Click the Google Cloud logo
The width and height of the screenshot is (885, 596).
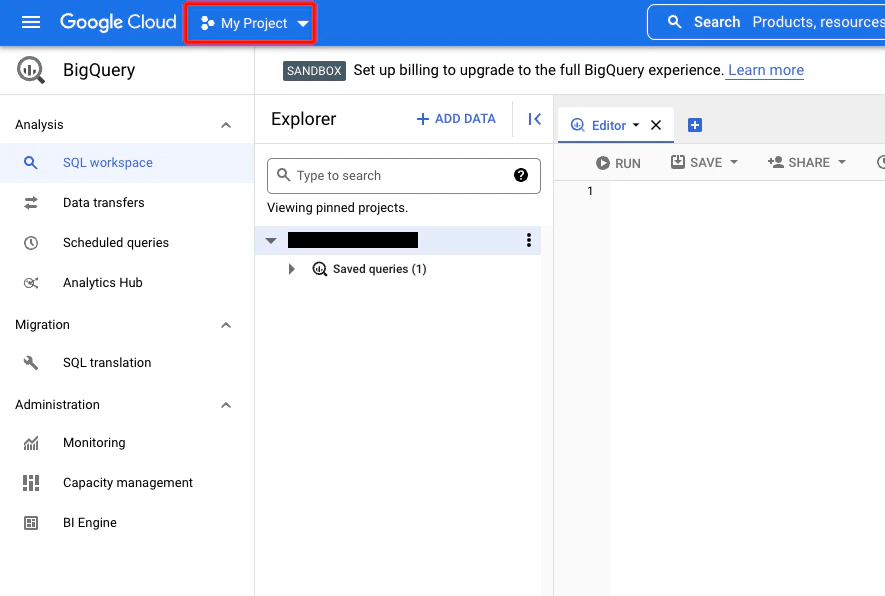(x=118, y=23)
